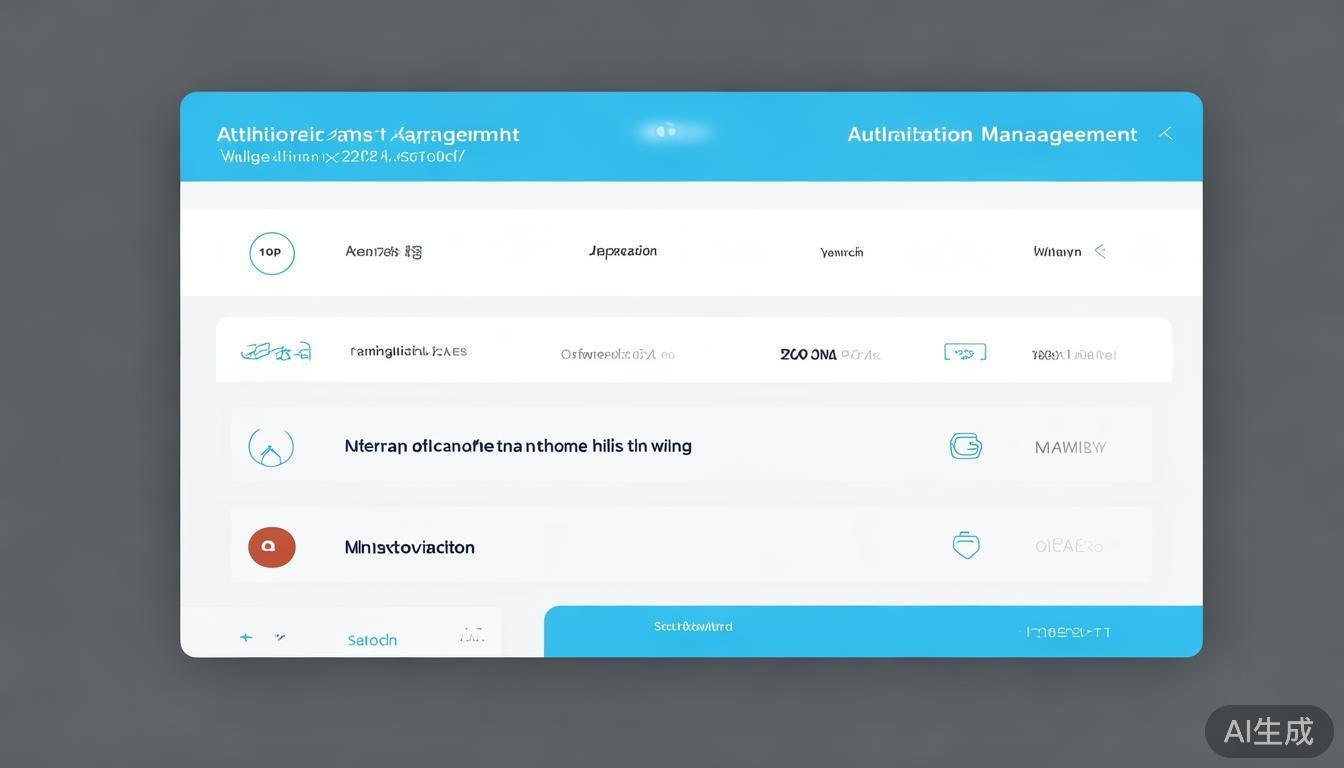Collapse the chevron in the top right header

coord(1164,131)
